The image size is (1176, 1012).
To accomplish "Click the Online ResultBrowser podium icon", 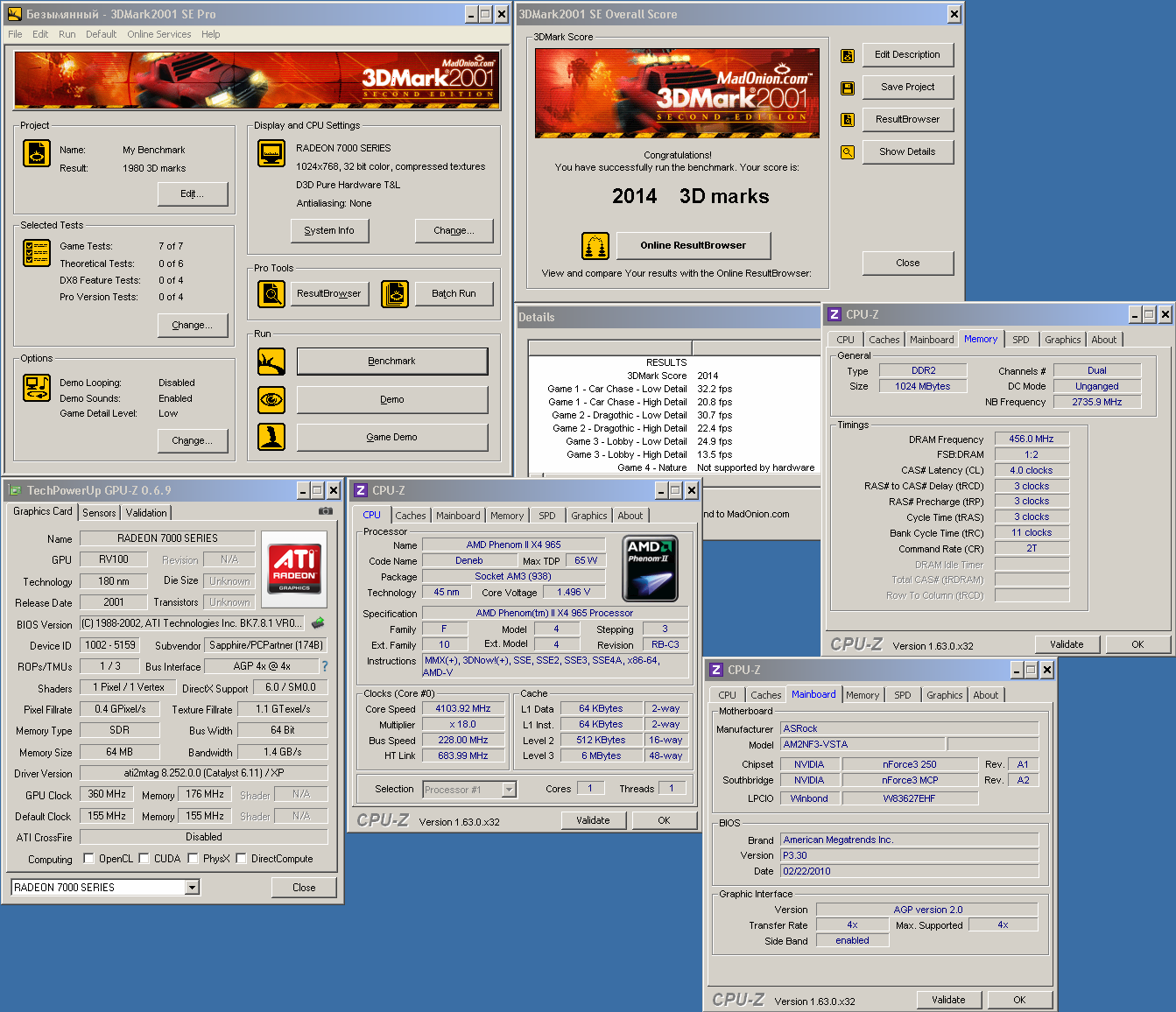I will tap(595, 246).
